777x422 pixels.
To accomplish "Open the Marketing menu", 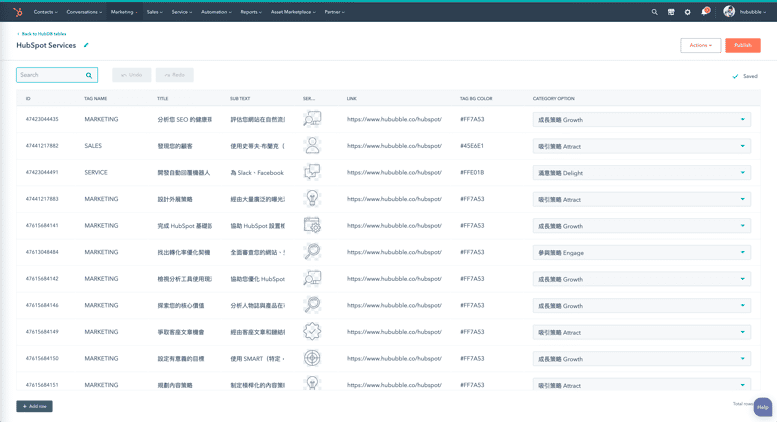I will click(124, 12).
